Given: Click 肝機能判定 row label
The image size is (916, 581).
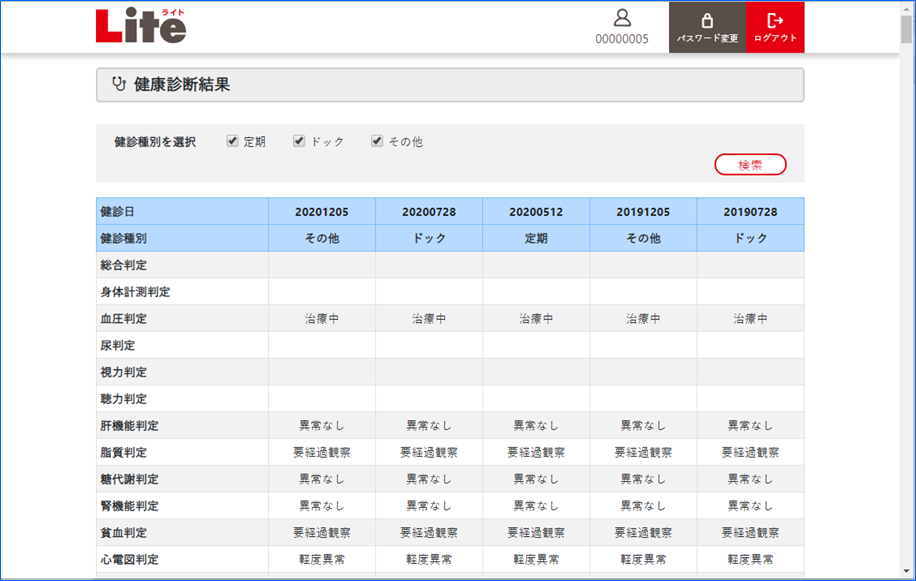Looking at the screenshot, I should (x=129, y=426).
